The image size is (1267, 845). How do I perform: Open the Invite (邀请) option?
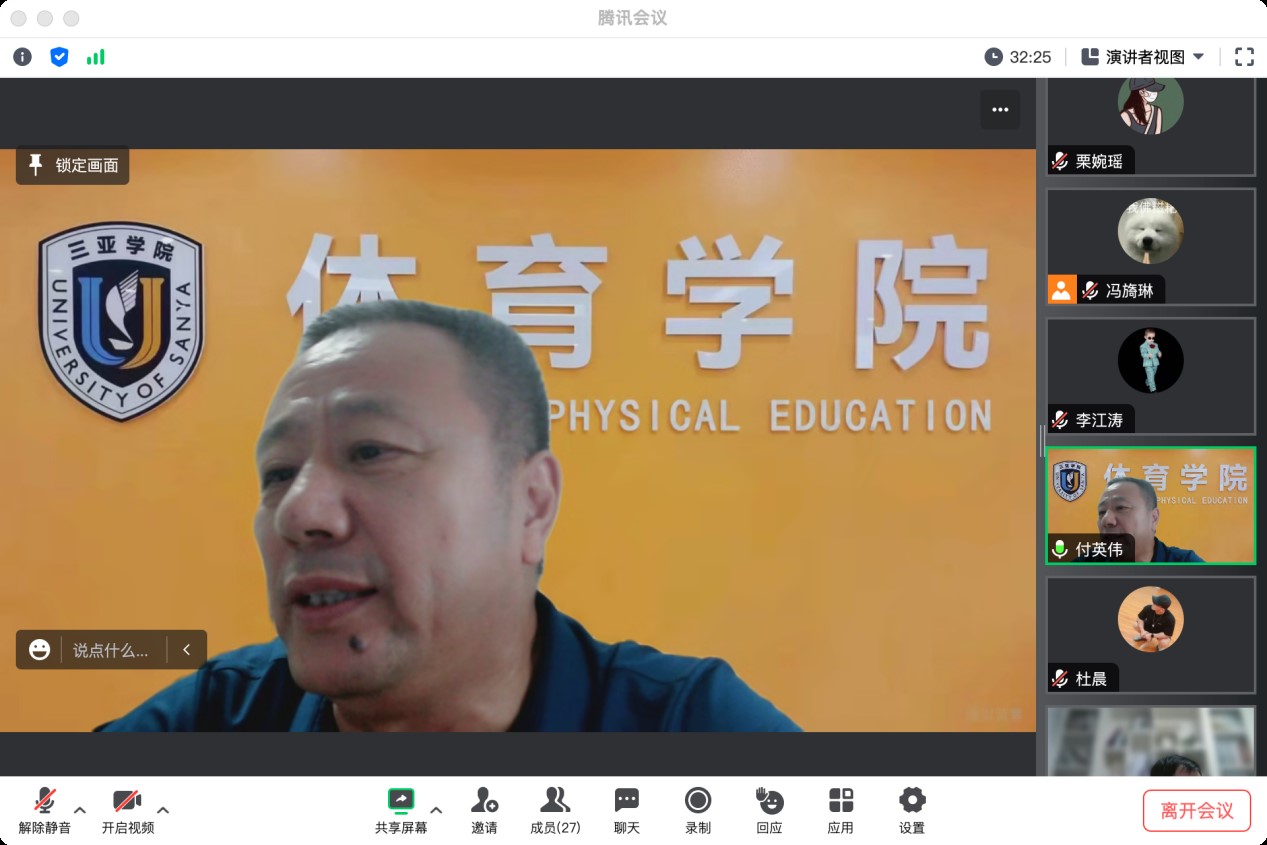pyautogui.click(x=484, y=810)
